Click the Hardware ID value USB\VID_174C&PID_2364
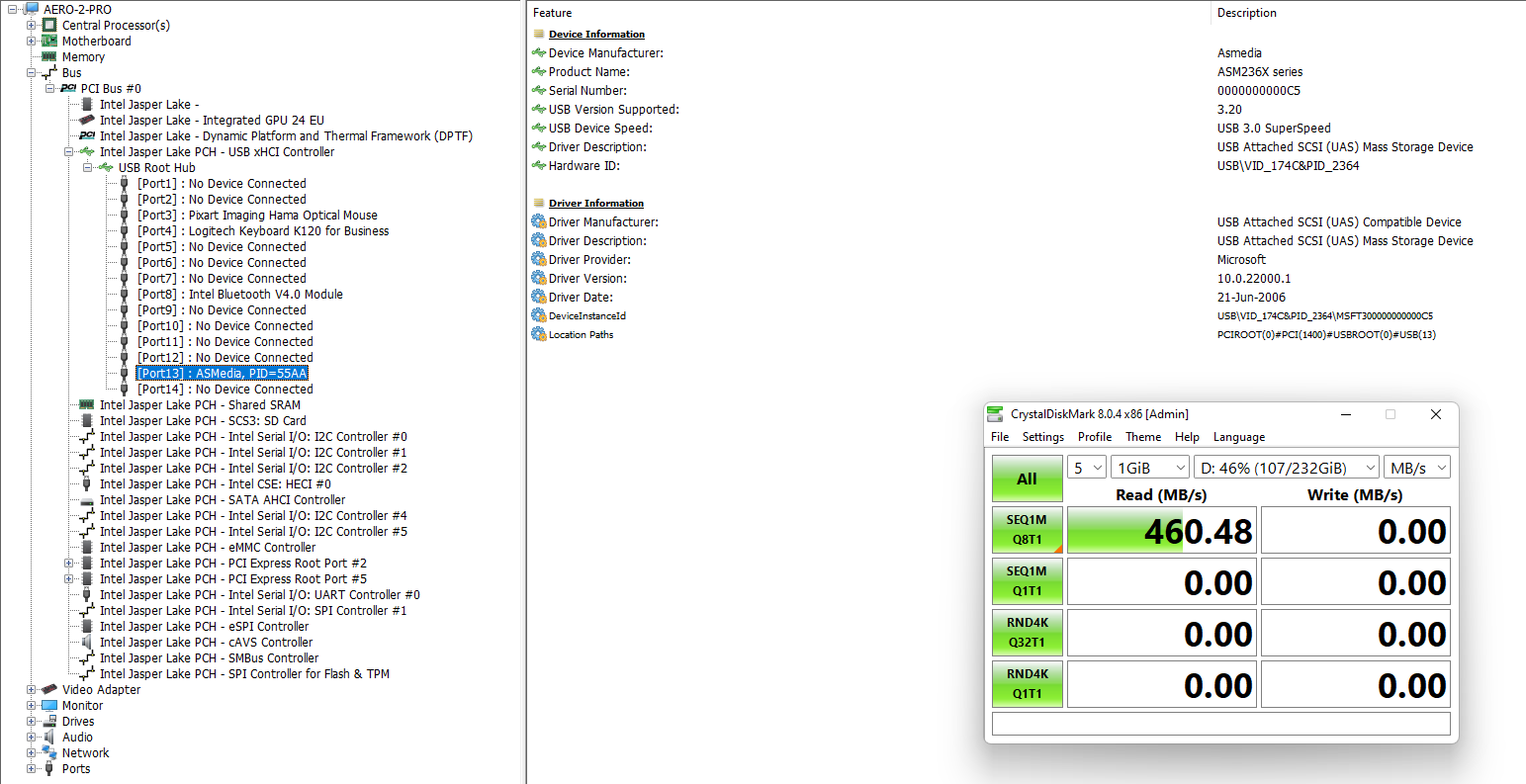This screenshot has height=784, width=1526. coord(1288,165)
